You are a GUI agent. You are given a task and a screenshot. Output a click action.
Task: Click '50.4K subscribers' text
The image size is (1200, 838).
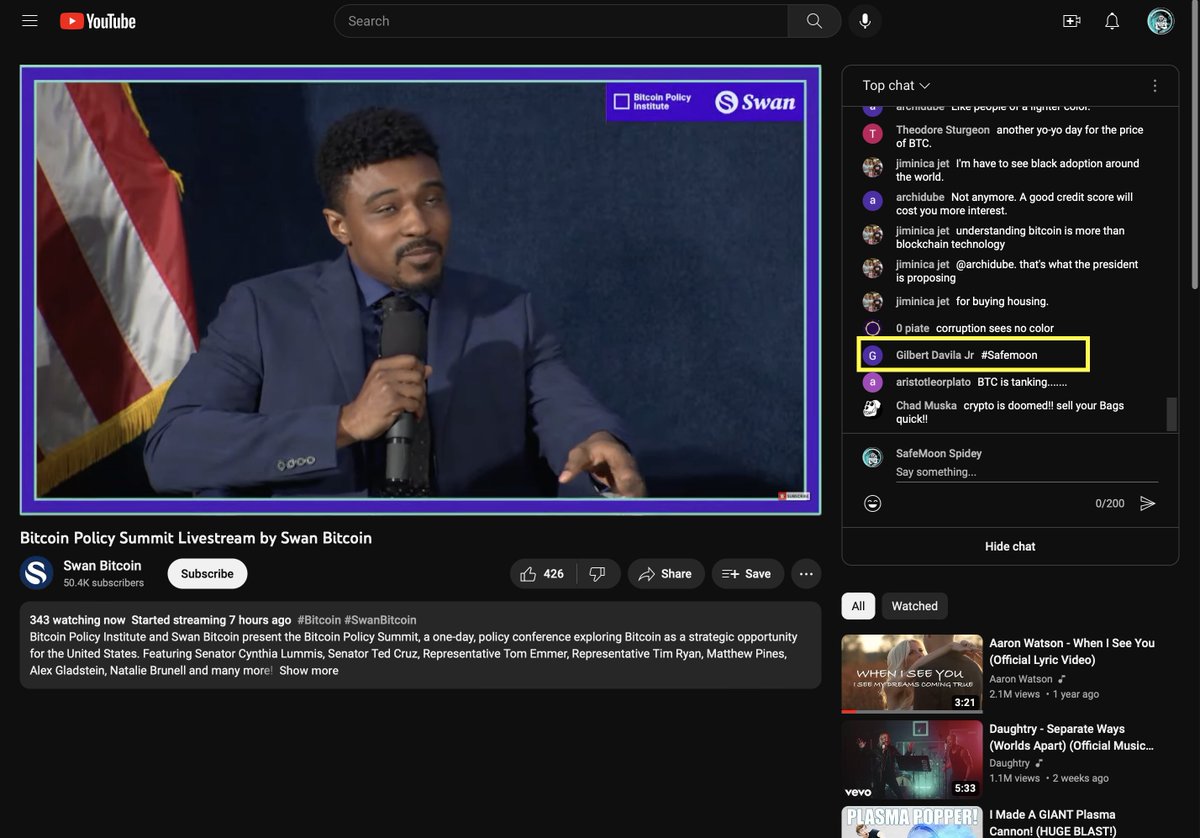coord(104,583)
